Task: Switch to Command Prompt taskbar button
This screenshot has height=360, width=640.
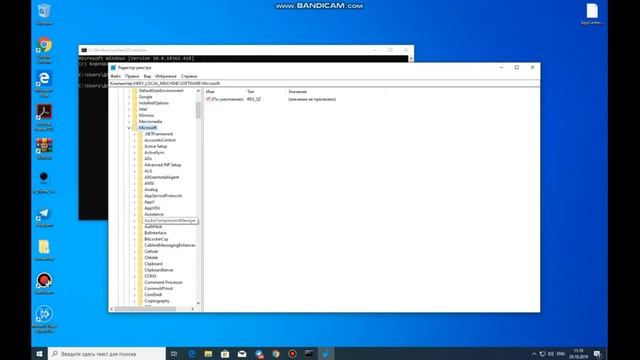Action: [309, 354]
